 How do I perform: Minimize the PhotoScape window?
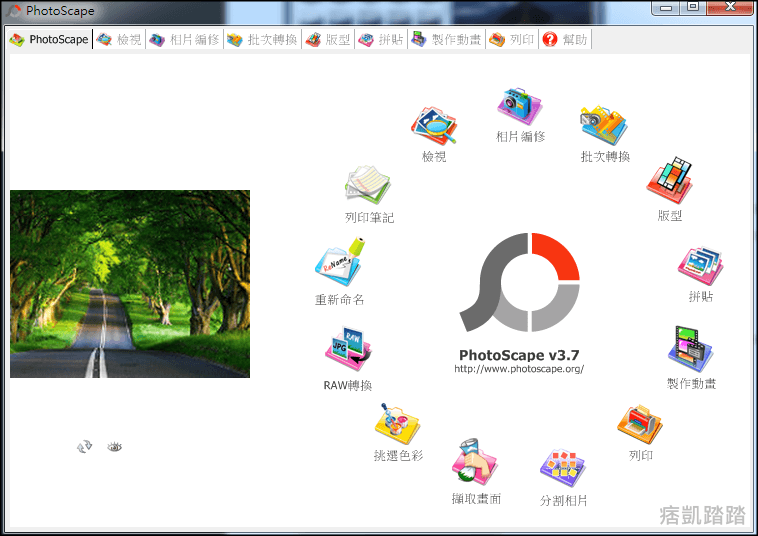(666, 7)
